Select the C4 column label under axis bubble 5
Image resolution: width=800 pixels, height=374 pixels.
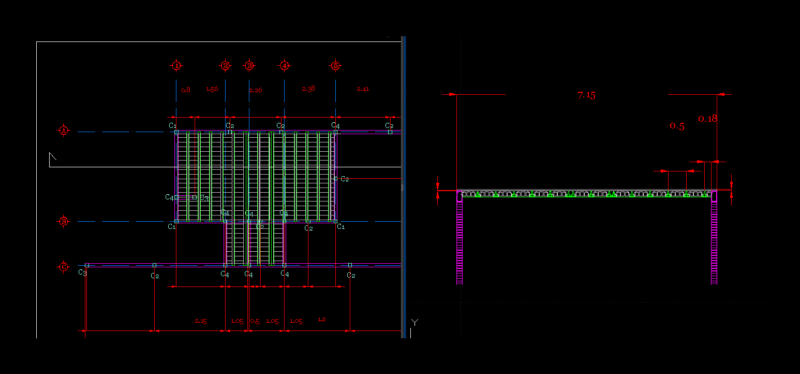(x=335, y=125)
